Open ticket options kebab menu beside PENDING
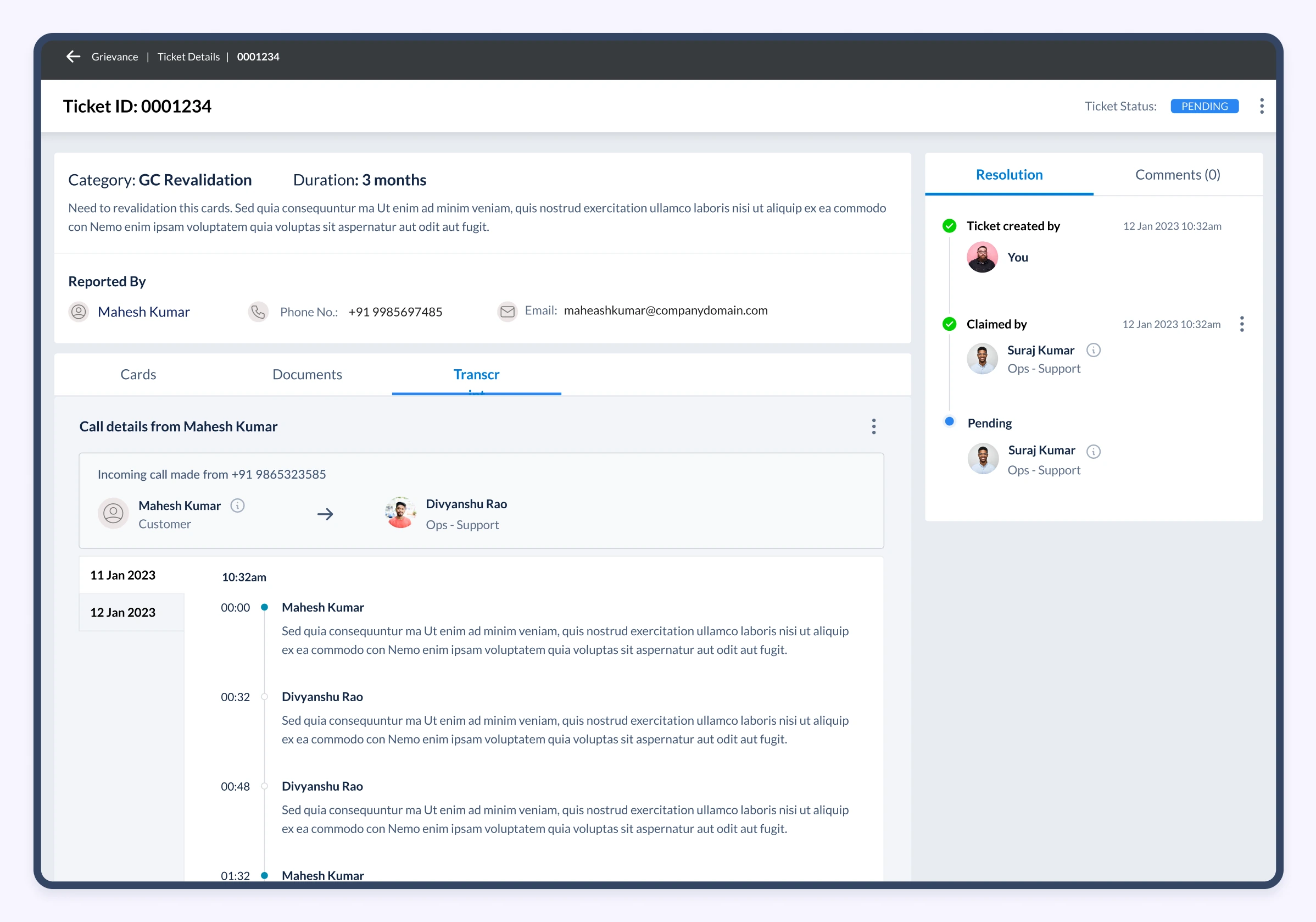 pyautogui.click(x=1262, y=106)
